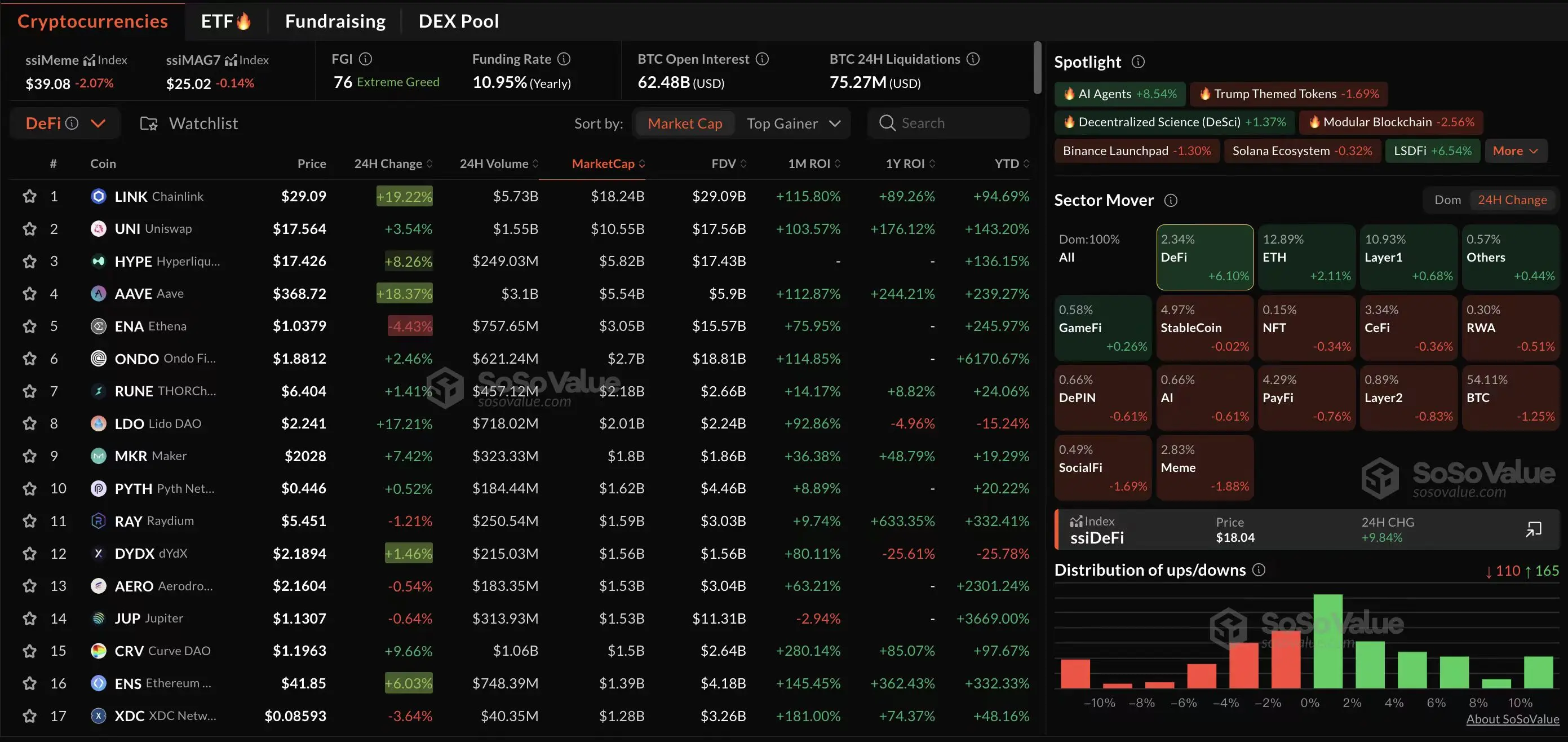
Task: Click the Distribution of ups/downs info icon
Action: pos(1259,569)
